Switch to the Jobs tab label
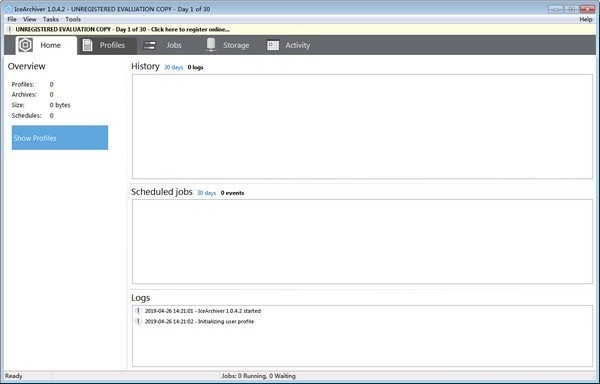This screenshot has width=600, height=384. tap(174, 45)
